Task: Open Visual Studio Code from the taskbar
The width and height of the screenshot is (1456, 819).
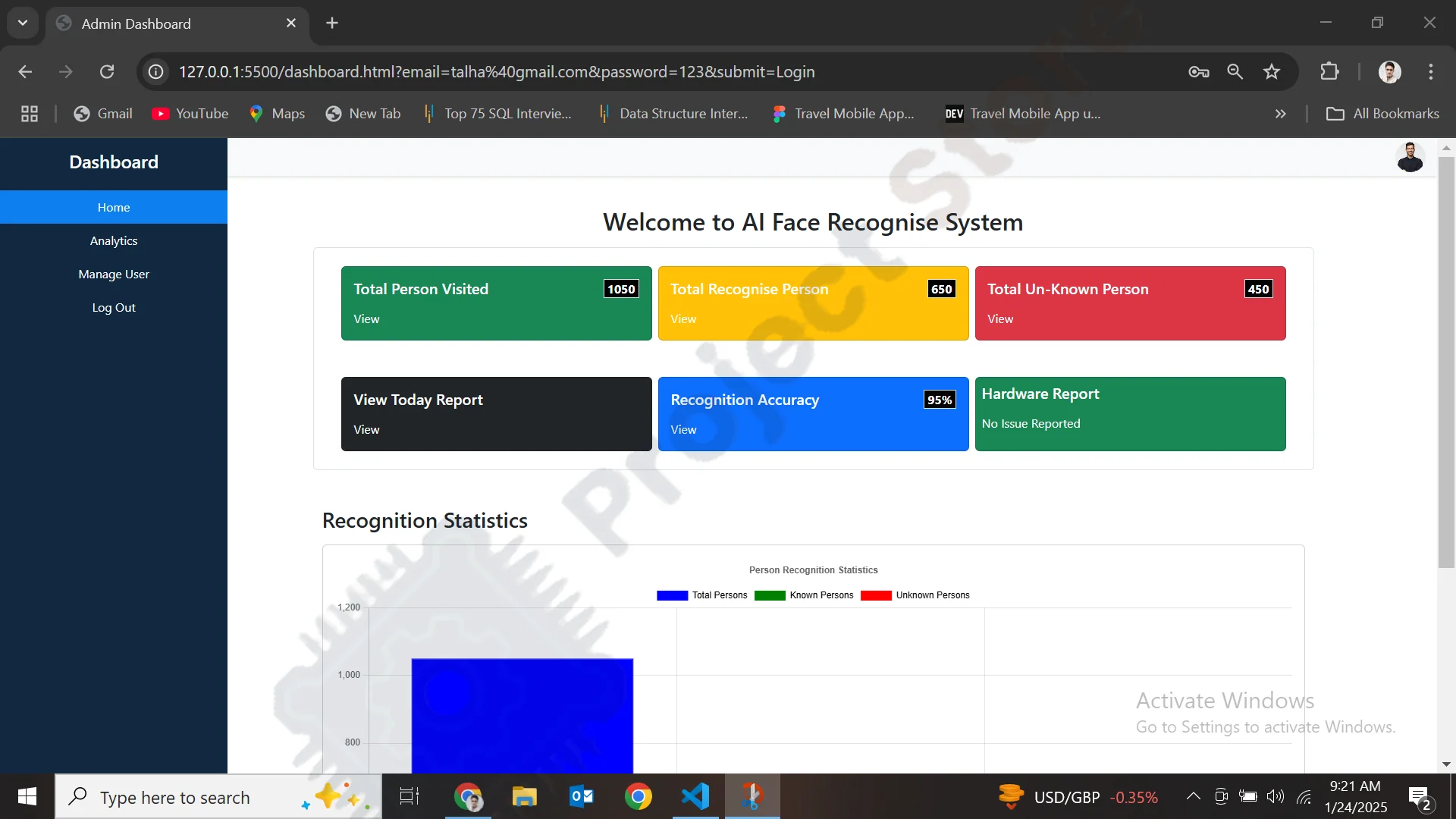Action: [x=695, y=796]
